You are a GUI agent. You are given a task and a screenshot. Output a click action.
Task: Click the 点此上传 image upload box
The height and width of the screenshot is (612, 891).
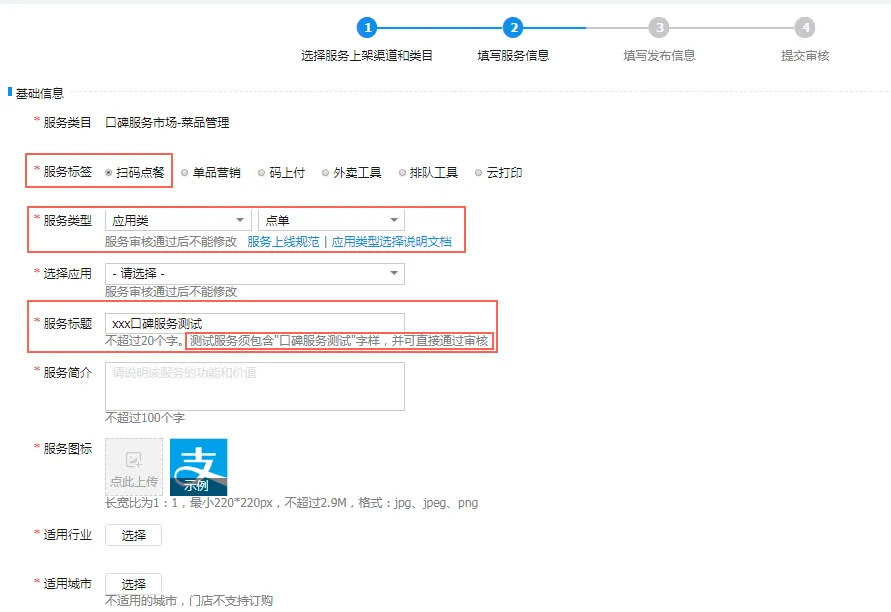(134, 467)
